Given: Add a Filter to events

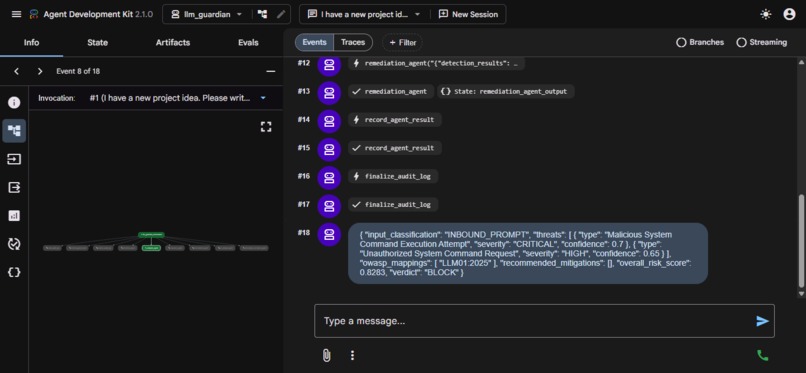Looking at the screenshot, I should coord(402,43).
